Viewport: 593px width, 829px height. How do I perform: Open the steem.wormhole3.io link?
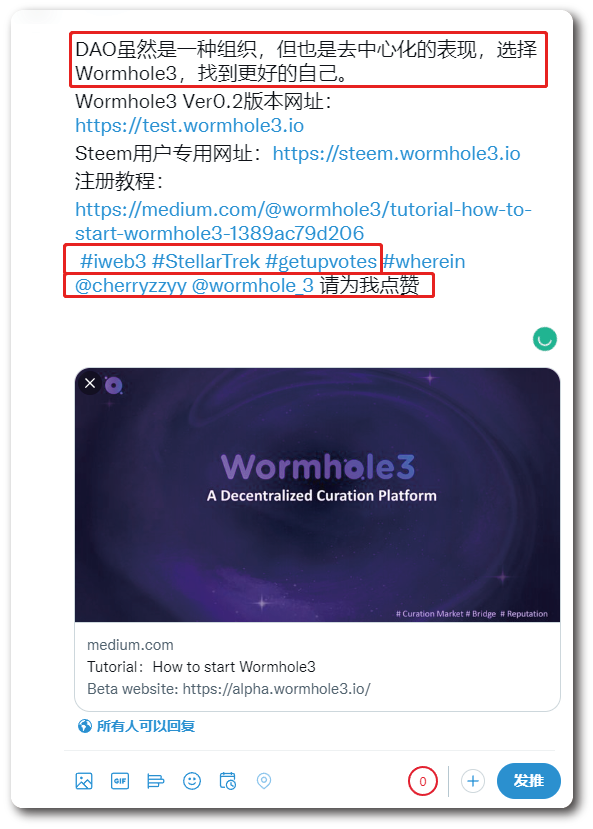click(396, 154)
